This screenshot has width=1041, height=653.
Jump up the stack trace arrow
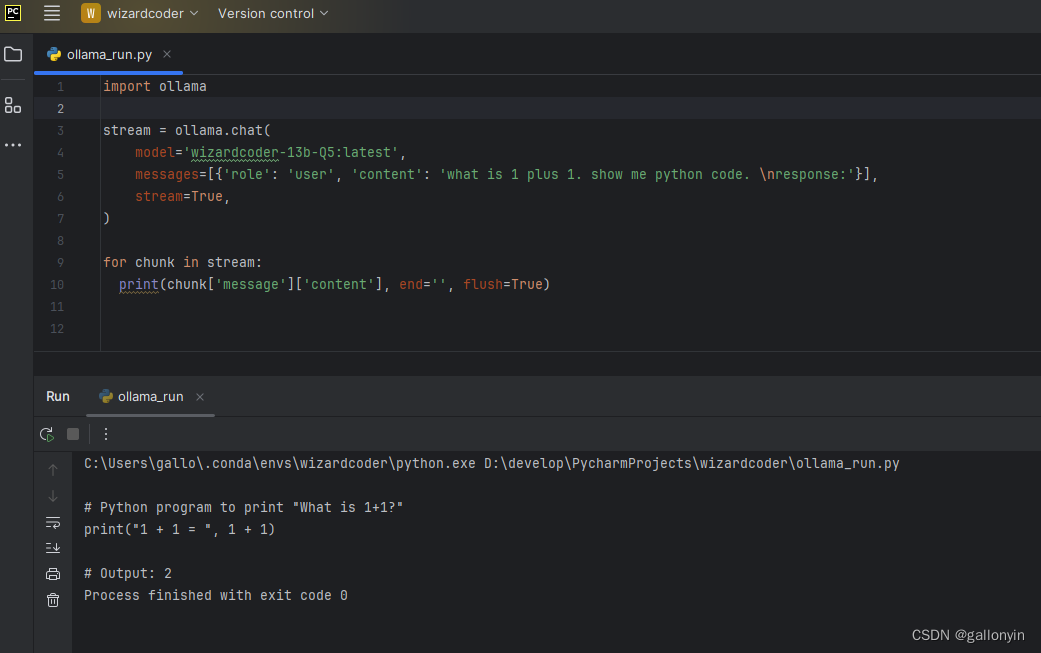[x=53, y=470]
